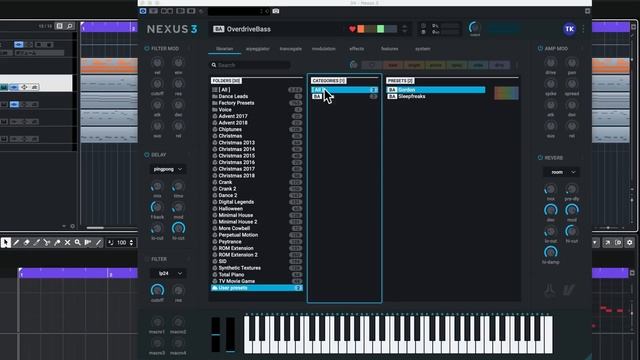The width and height of the screenshot is (640, 360).
Task: Open the Voice folder
Action: coord(257,109)
